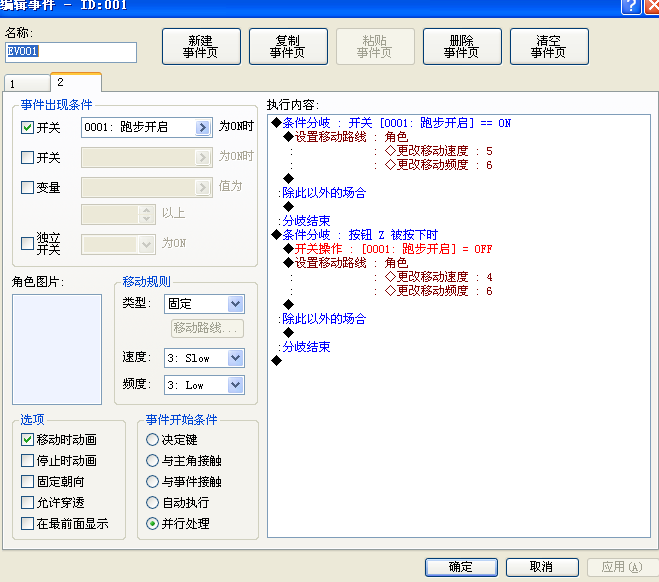Screen dimensions: 659x582
Task: Click the 0001: 跑步开启 switch selector field
Action: click(147, 127)
